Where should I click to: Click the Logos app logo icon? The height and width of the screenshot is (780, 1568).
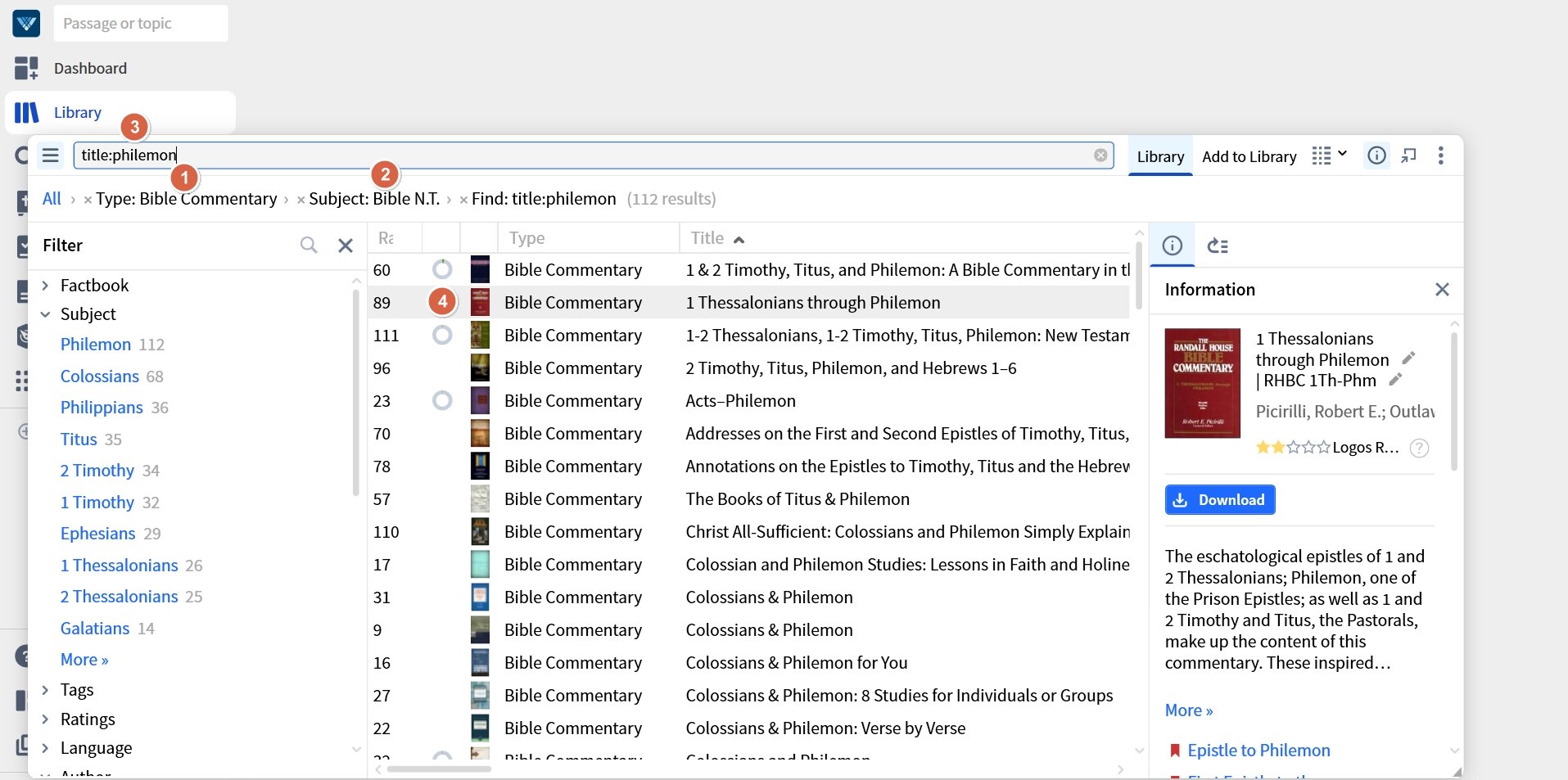point(26,23)
